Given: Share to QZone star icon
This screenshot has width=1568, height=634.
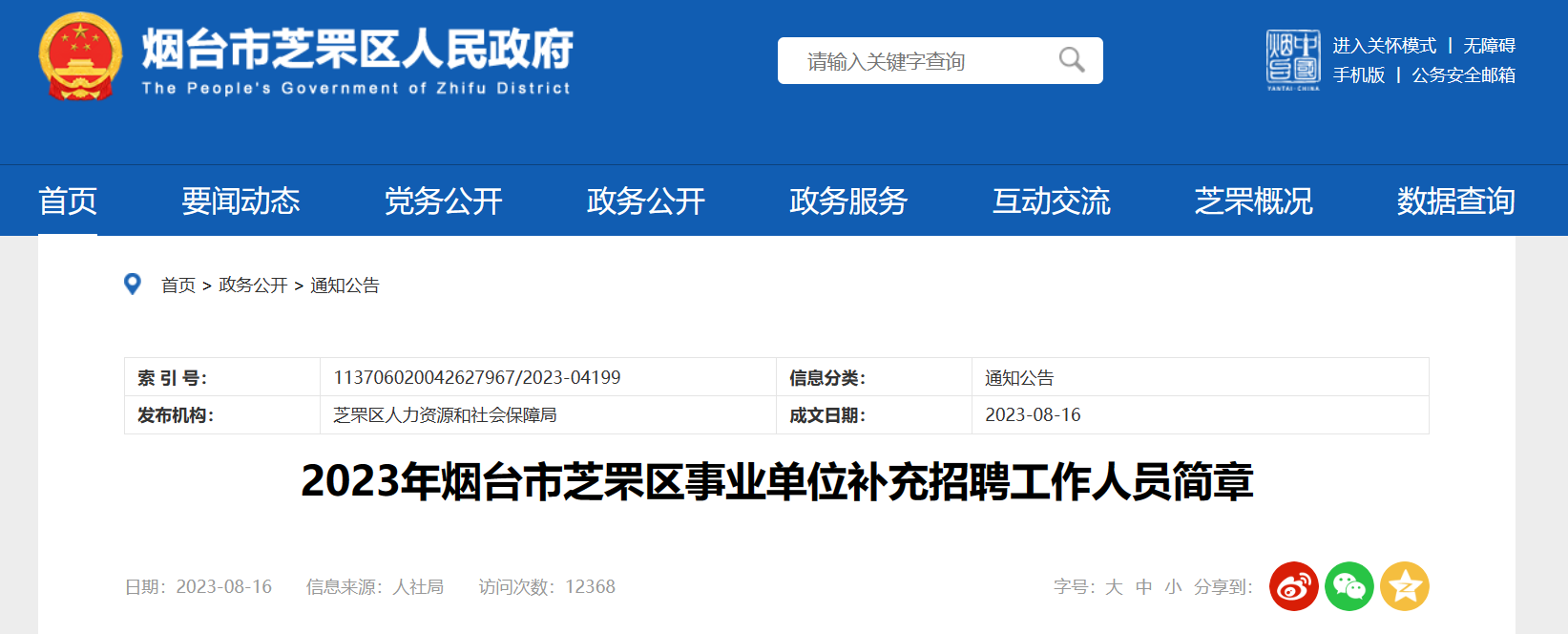Looking at the screenshot, I should pos(1404,586).
